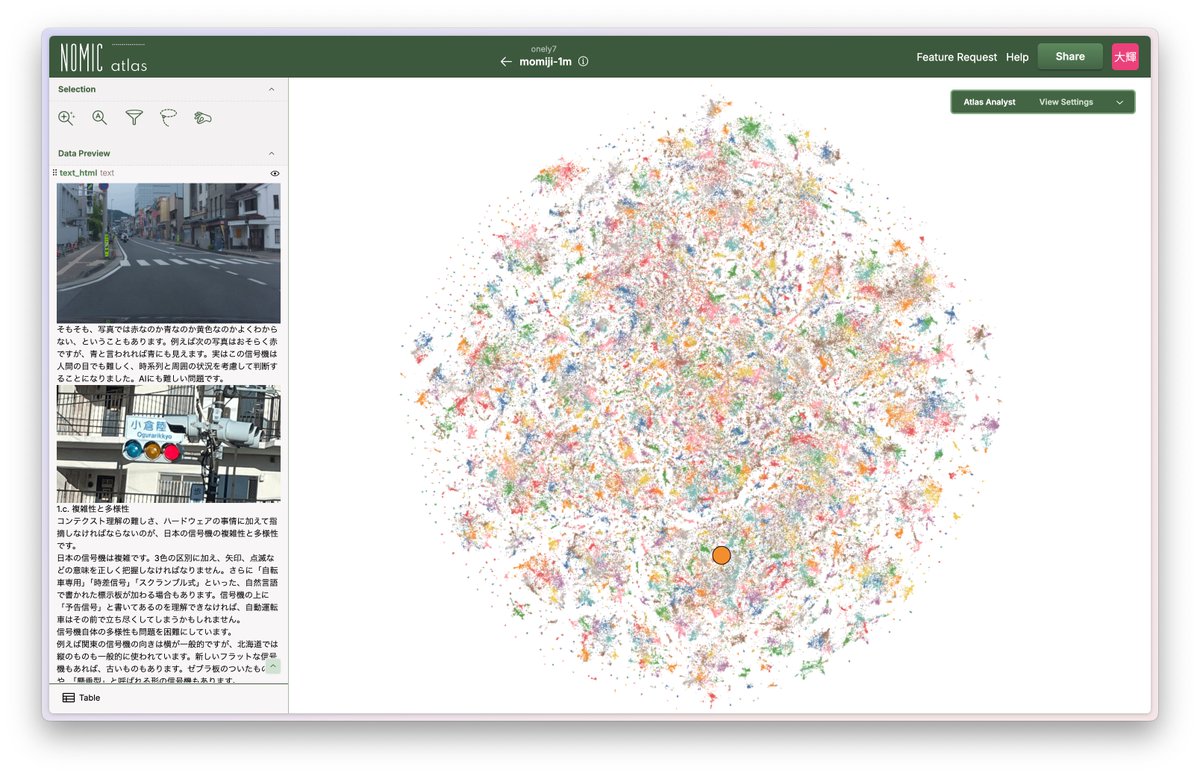Select the vector search tool with magnifier sparkles
Screen dimensions: 1200x776
[67, 118]
